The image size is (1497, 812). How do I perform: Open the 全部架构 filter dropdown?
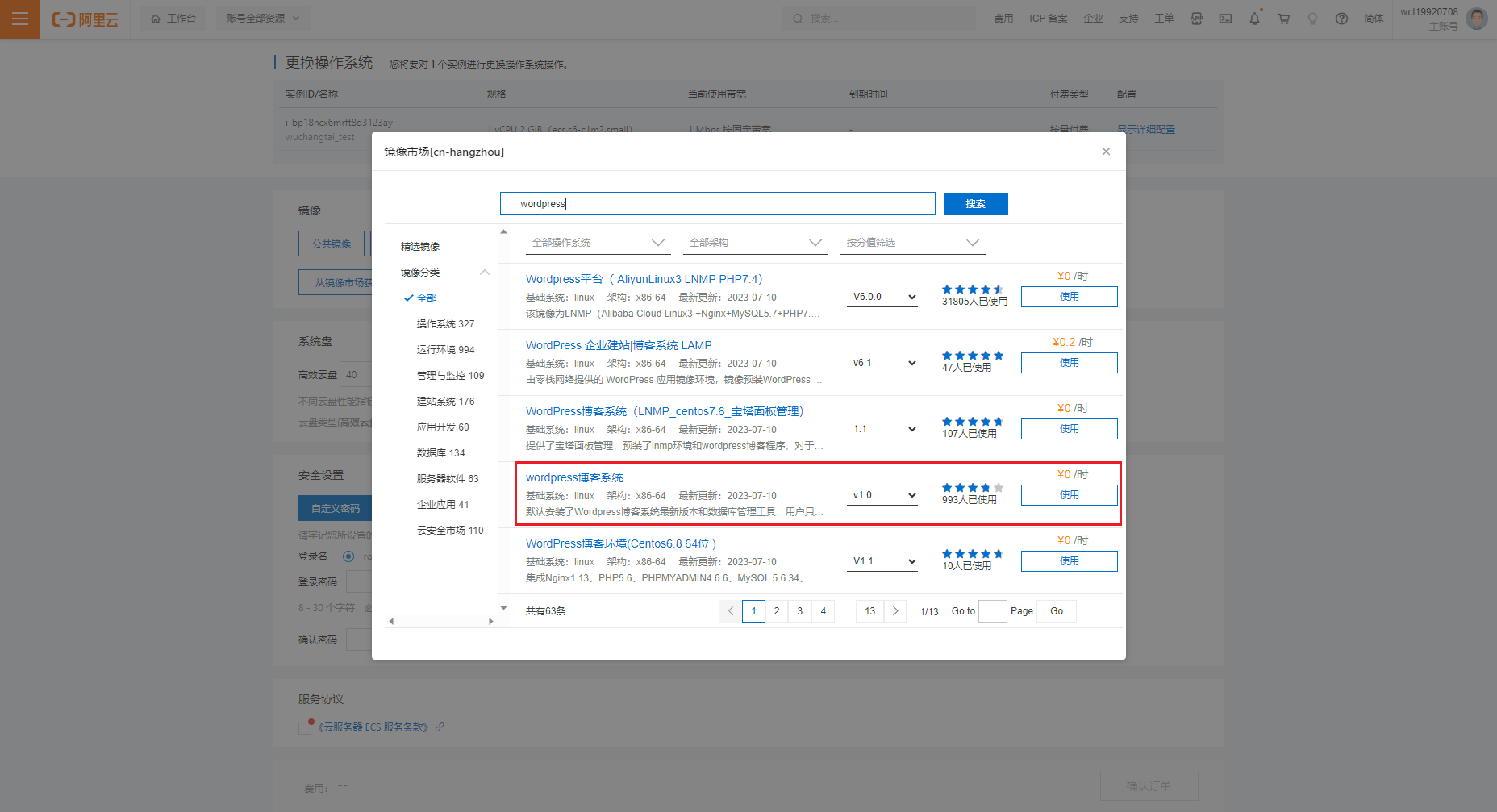[x=756, y=243]
